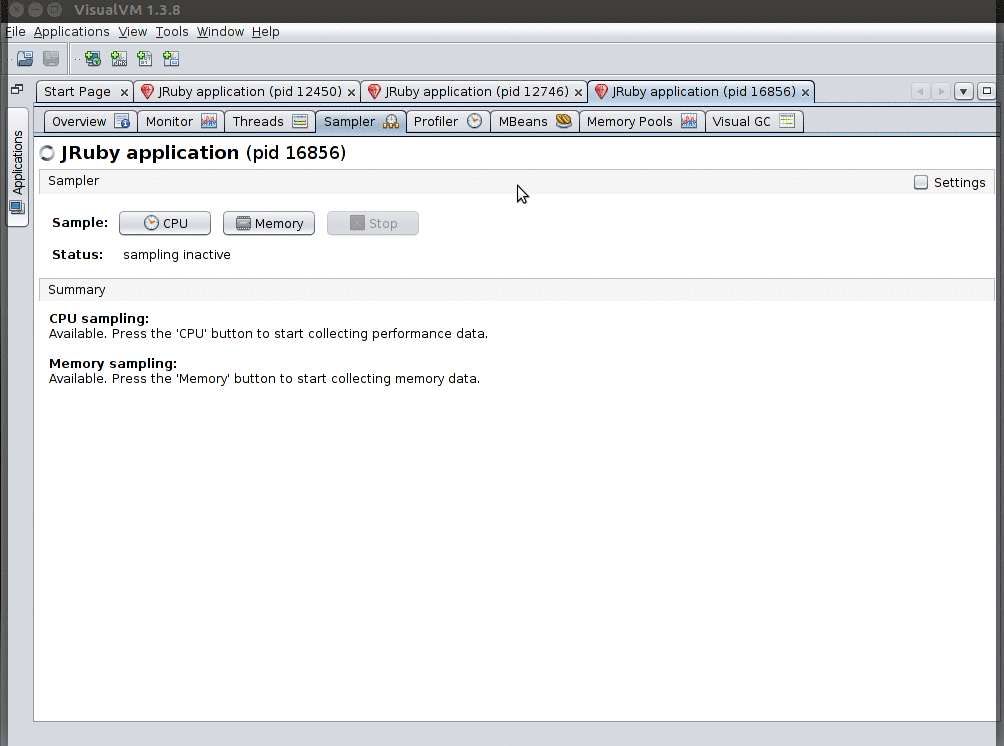Click the Add Application Snapshot toolbar icon
Image resolution: width=1004 pixels, height=746 pixels.
(171, 59)
